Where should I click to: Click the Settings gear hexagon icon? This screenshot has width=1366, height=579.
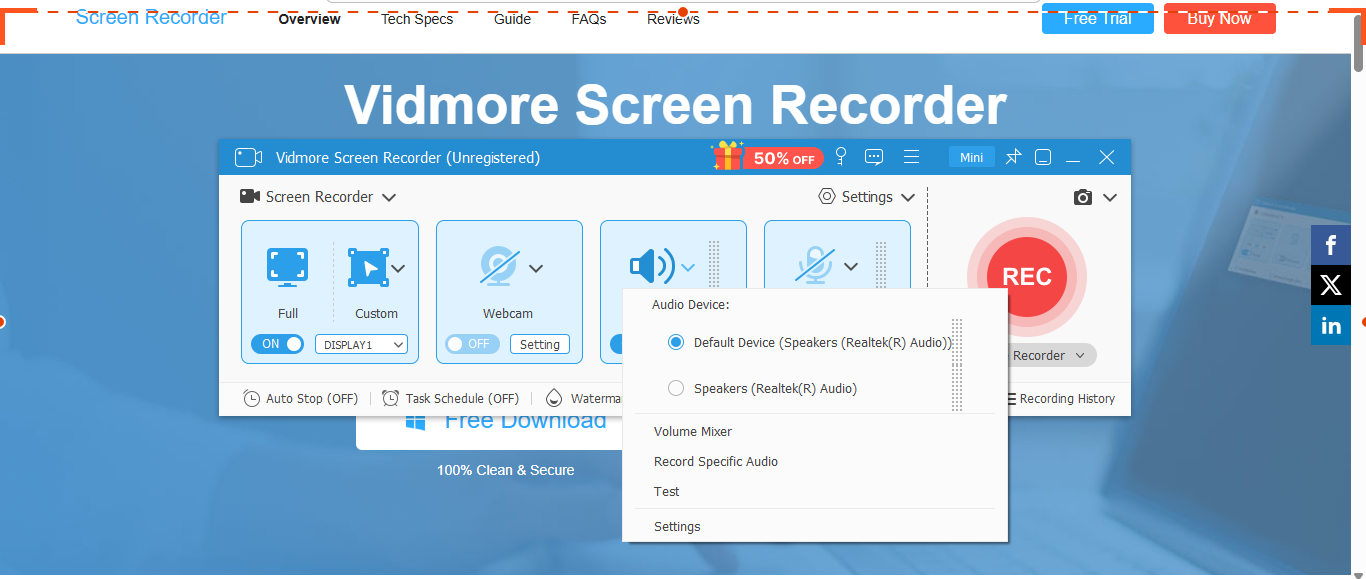click(x=827, y=197)
